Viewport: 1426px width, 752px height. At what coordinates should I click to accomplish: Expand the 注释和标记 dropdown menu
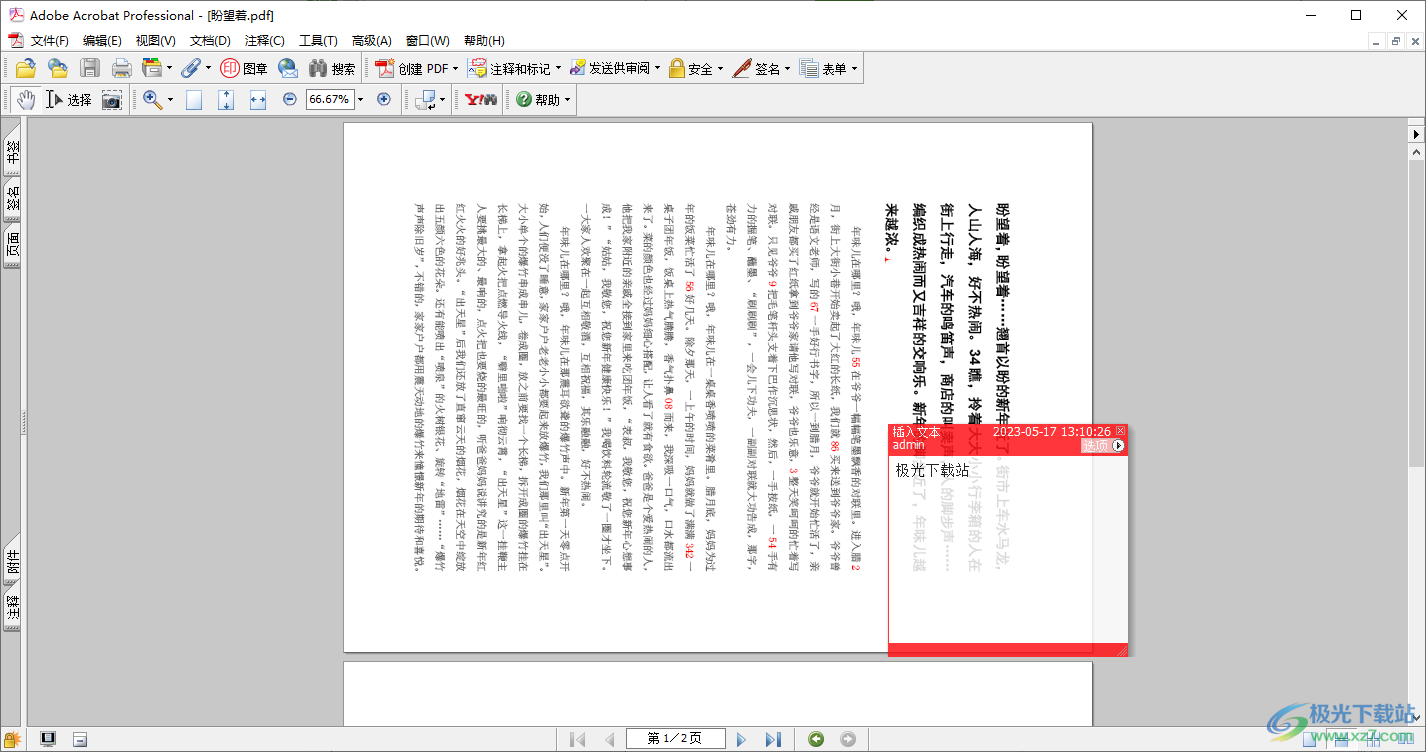pyautogui.click(x=515, y=69)
